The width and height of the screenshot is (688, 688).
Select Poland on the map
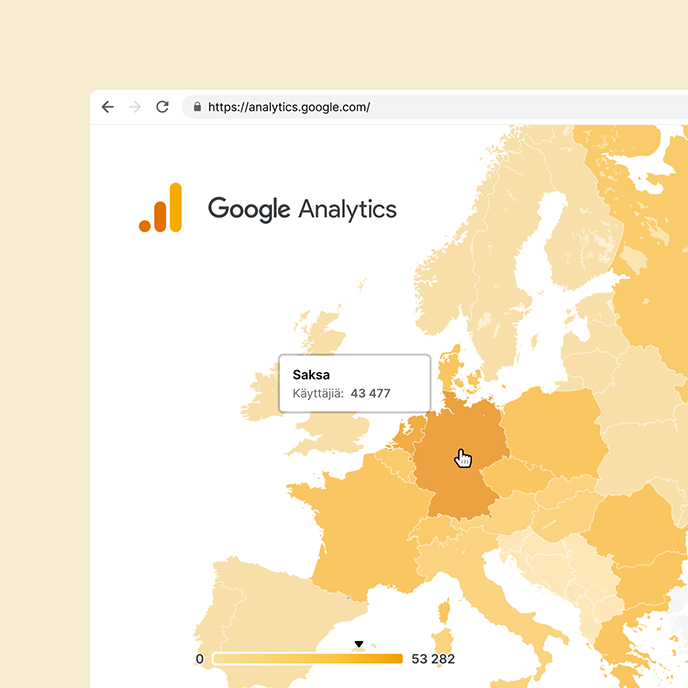[555, 434]
